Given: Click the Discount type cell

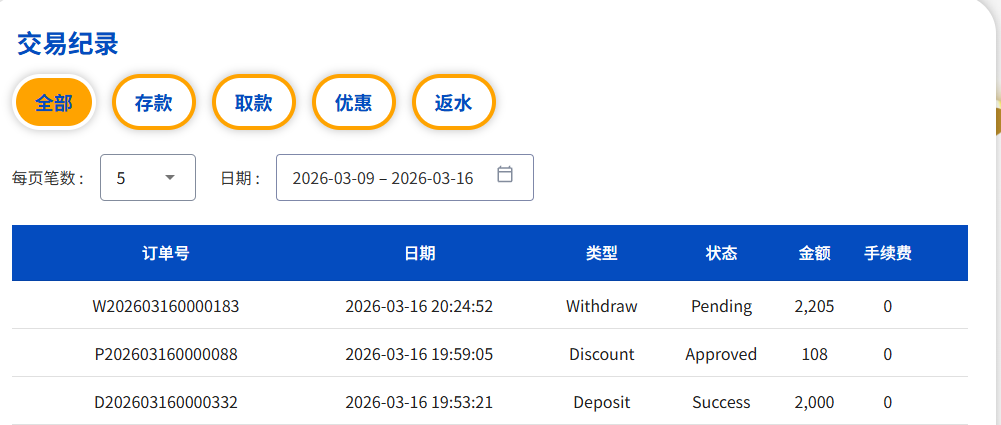Looking at the screenshot, I should click(x=602, y=354).
